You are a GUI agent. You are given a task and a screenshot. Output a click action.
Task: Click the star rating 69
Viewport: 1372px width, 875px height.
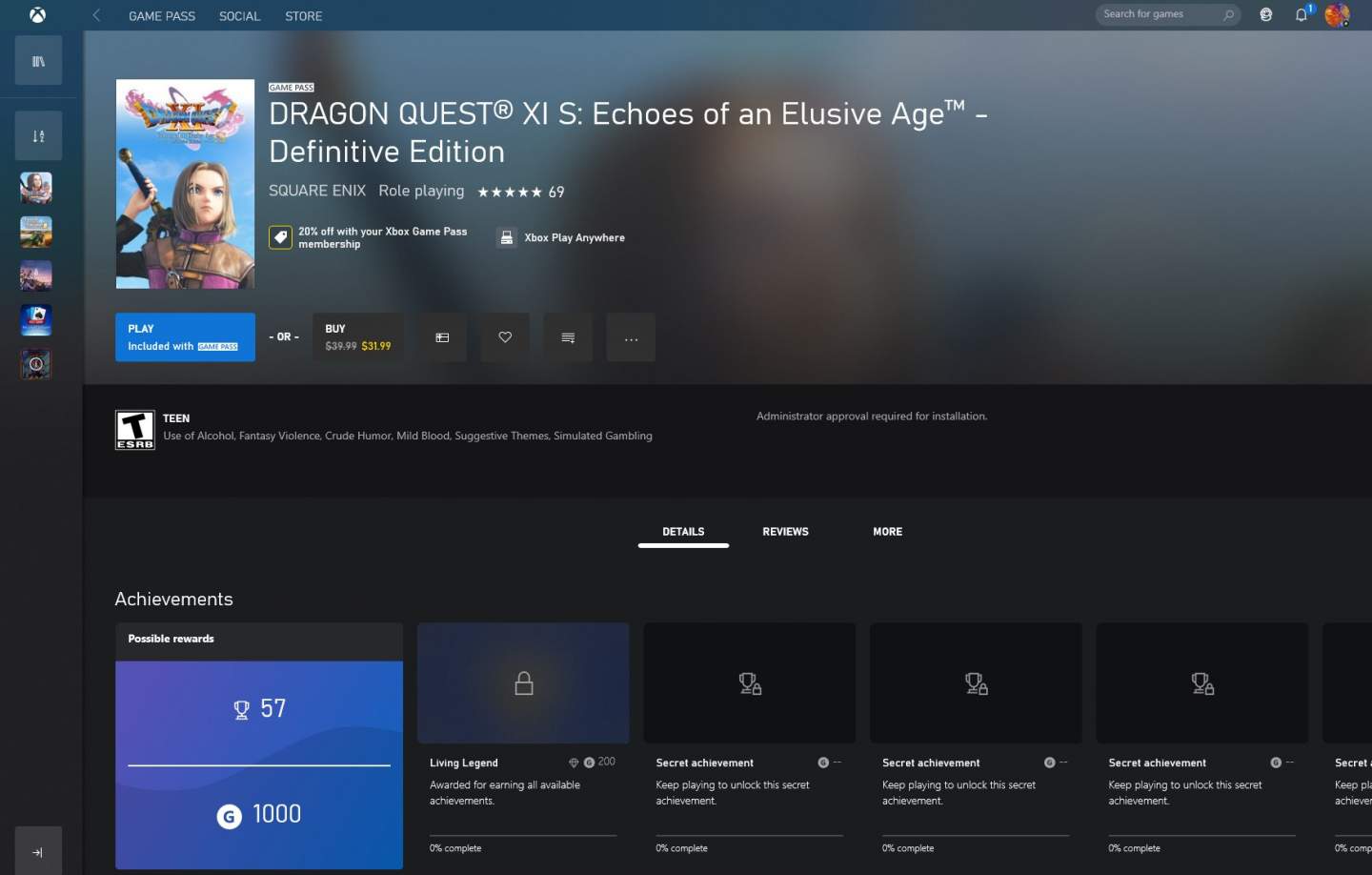coord(521,192)
